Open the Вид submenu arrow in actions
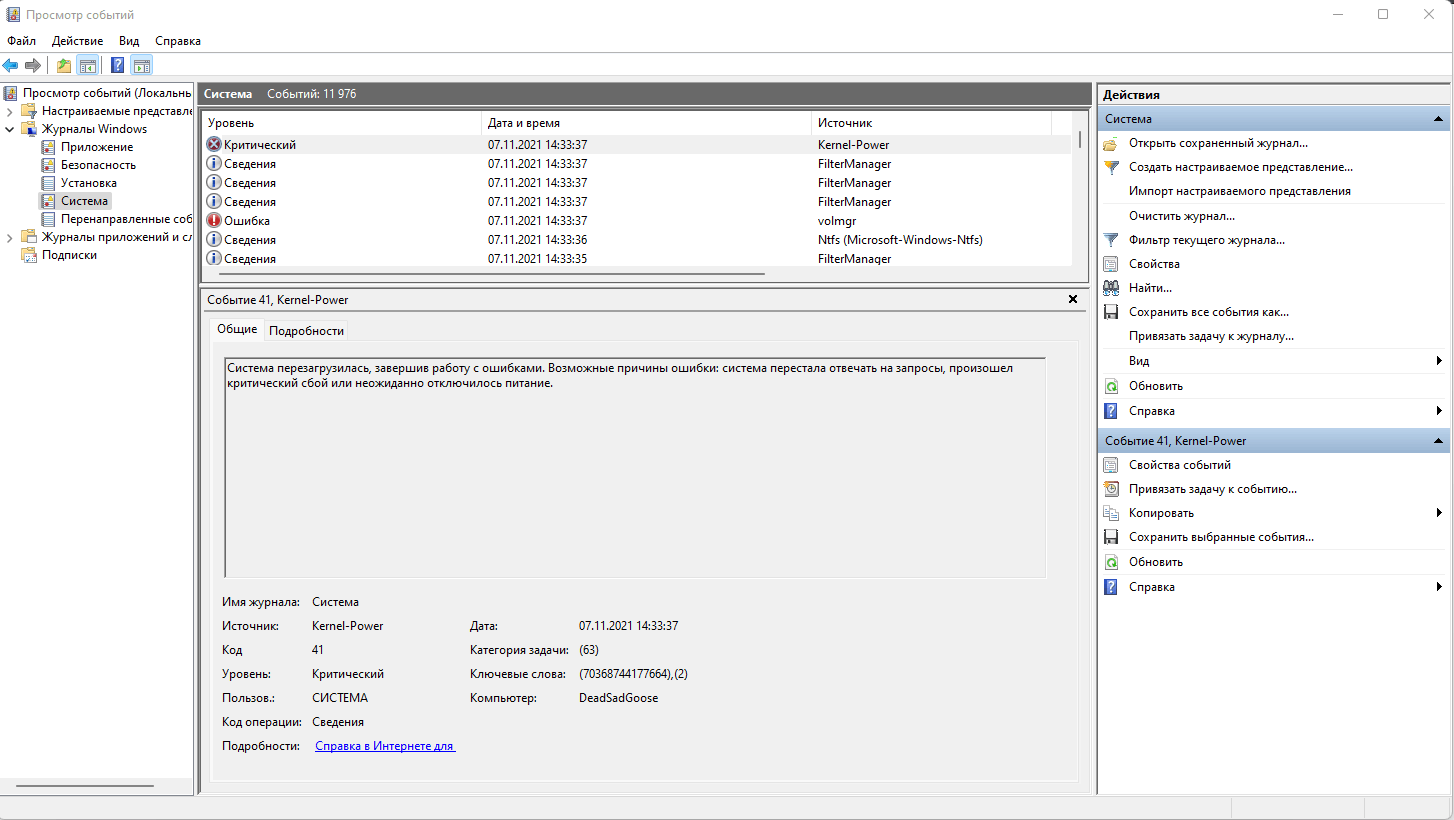The height and width of the screenshot is (820, 1454). click(1439, 361)
